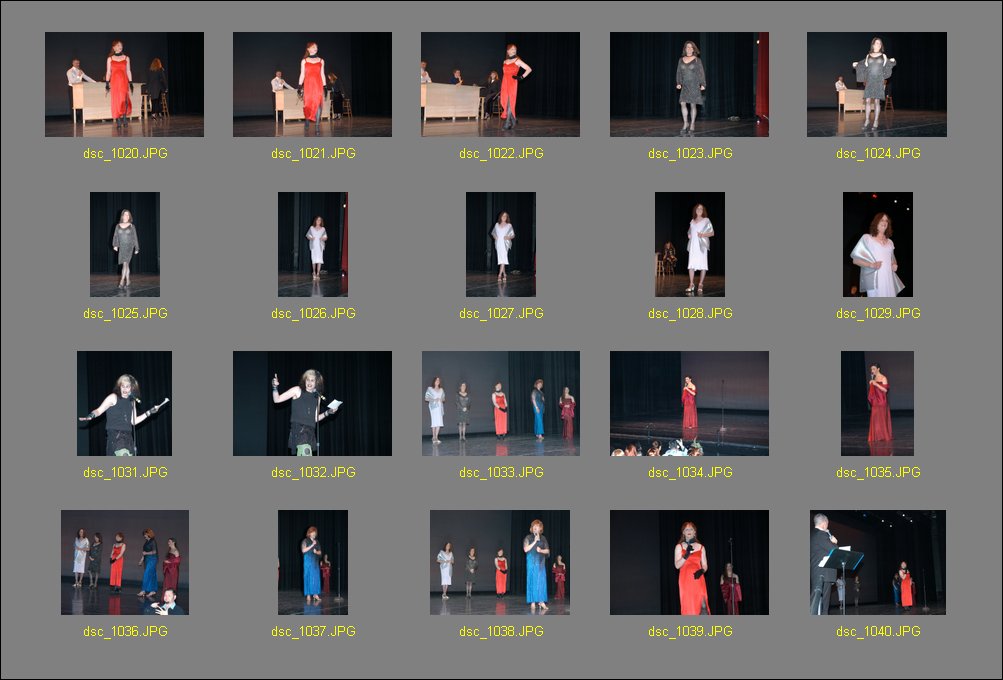Open the thumbnail above dsc_1023.JPG

[690, 84]
